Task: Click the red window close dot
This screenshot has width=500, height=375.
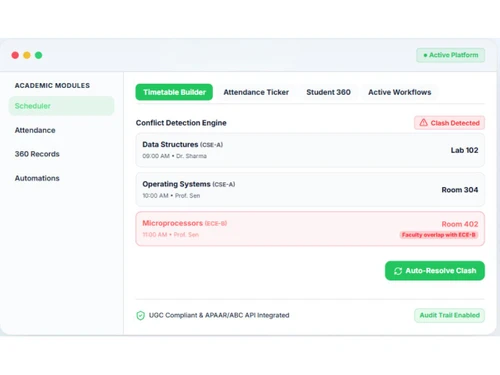Action: click(x=15, y=55)
